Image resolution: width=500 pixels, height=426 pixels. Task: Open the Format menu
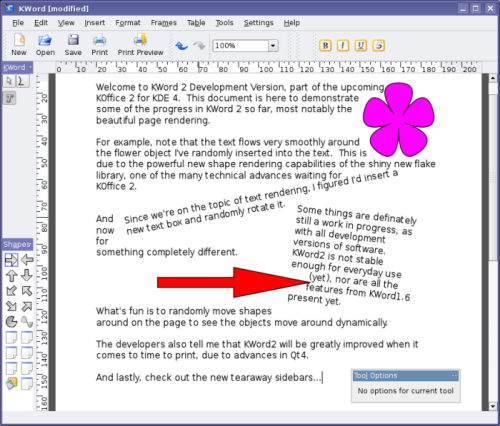[x=128, y=23]
